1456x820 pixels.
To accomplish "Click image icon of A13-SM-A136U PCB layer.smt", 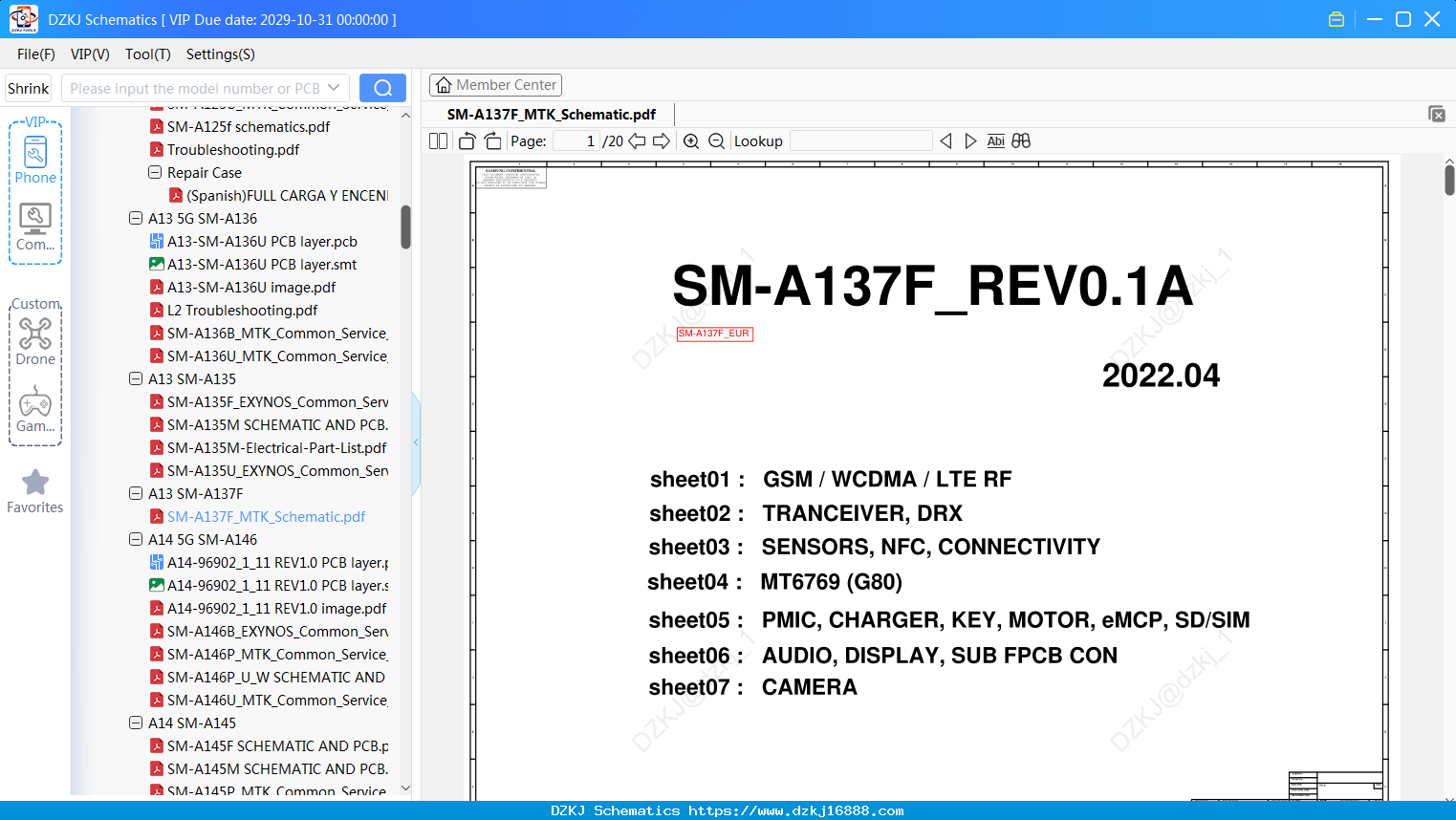I will pos(157,264).
